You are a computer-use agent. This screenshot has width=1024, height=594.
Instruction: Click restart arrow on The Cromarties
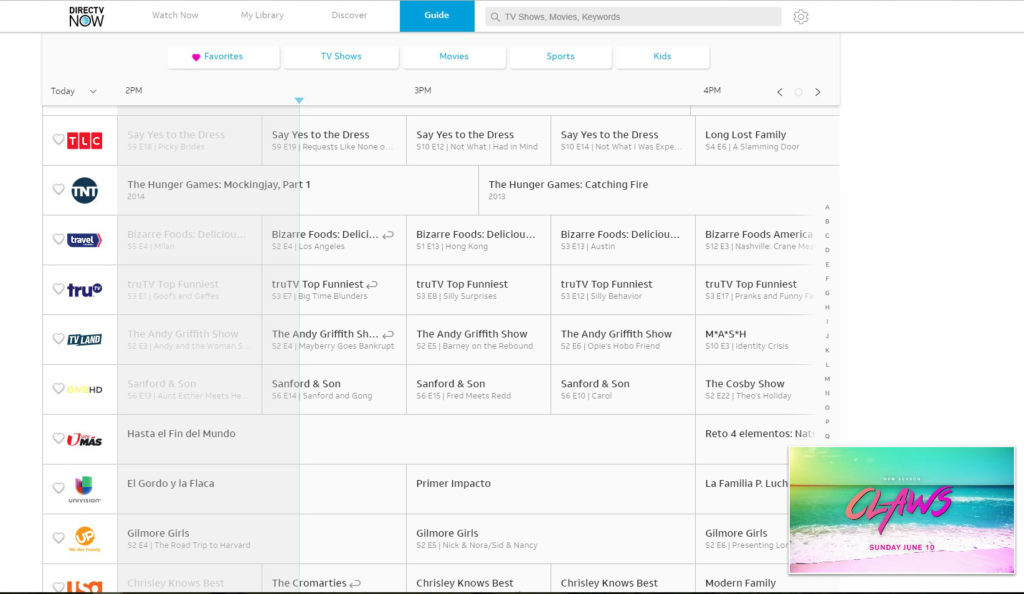[x=355, y=584]
